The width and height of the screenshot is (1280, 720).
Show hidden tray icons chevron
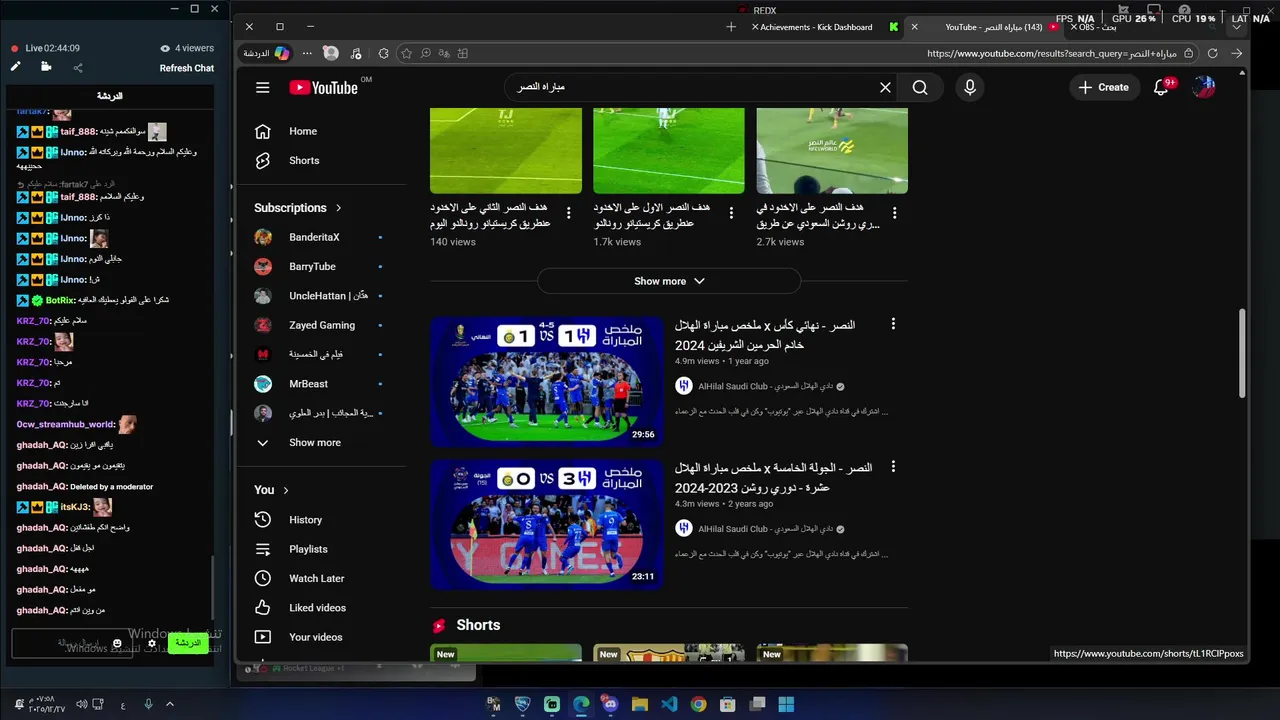pyautogui.click(x=168, y=705)
